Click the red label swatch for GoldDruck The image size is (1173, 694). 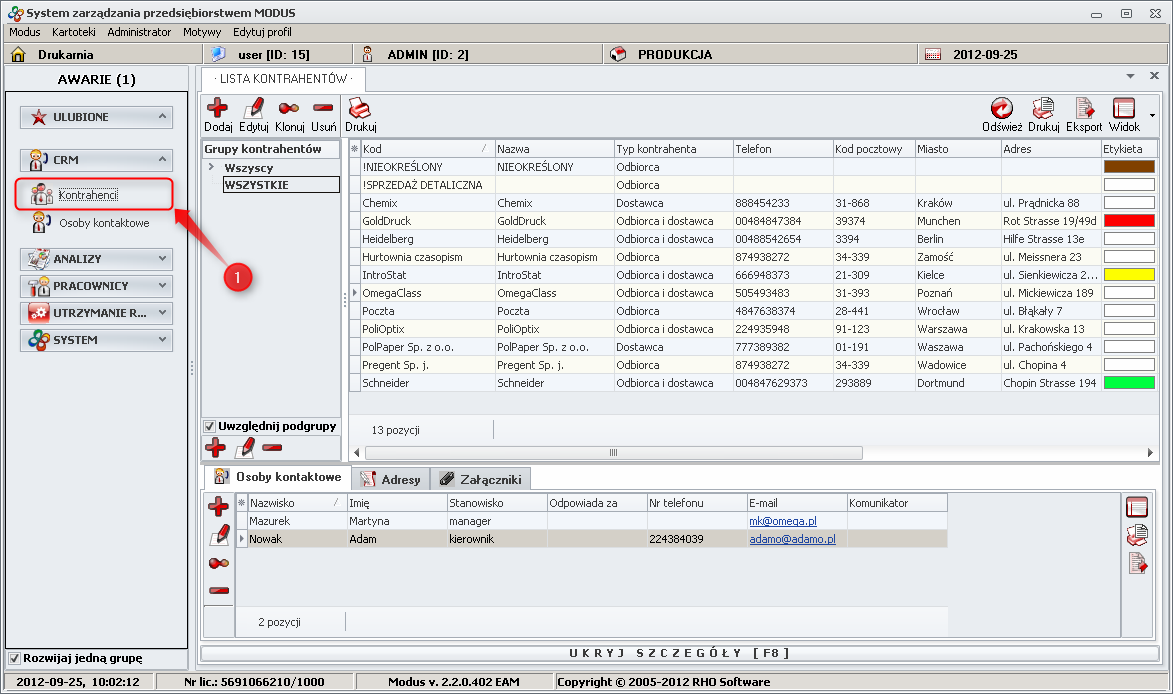point(1128,221)
